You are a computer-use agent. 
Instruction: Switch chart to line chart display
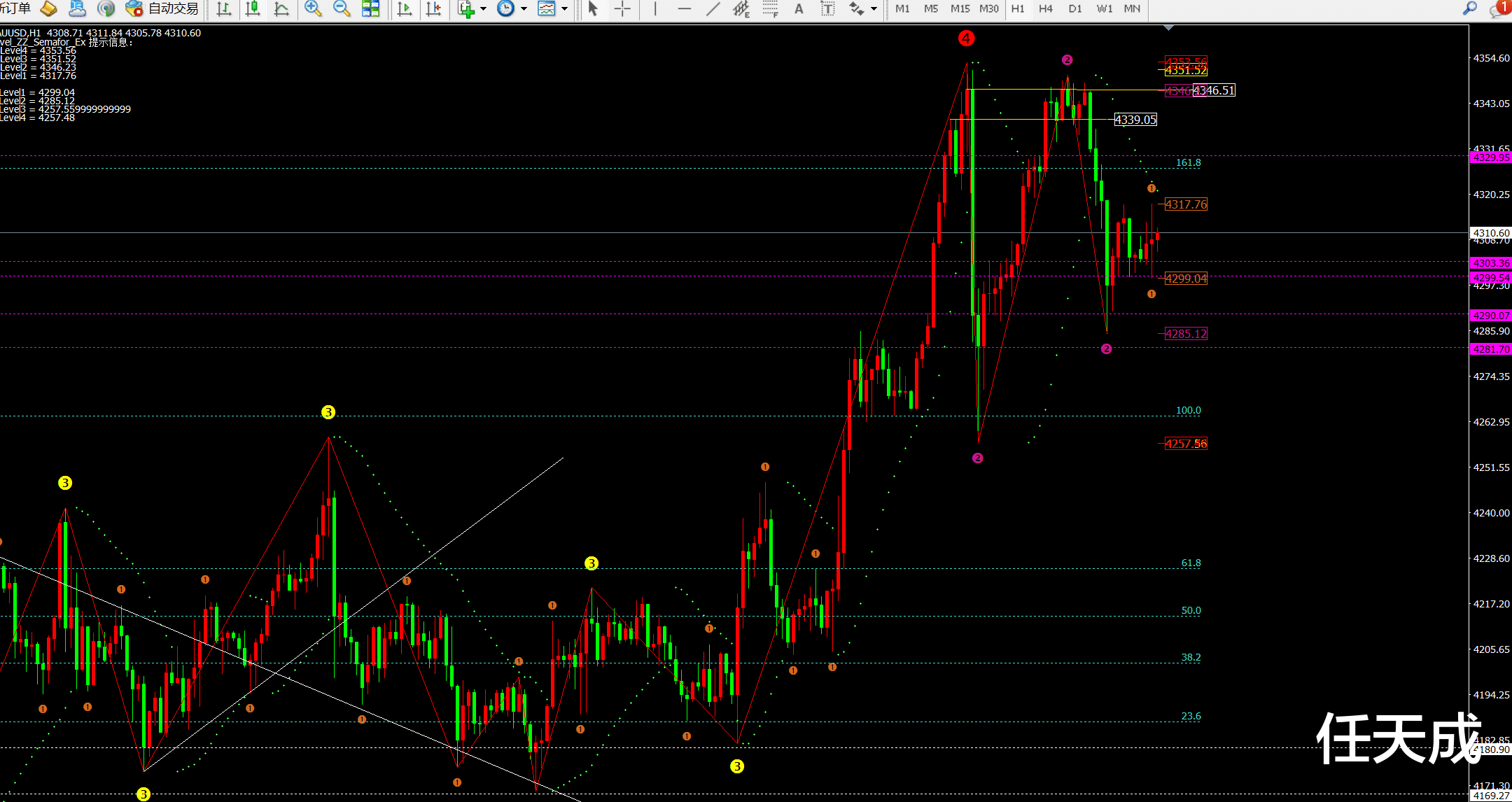pyautogui.click(x=281, y=8)
